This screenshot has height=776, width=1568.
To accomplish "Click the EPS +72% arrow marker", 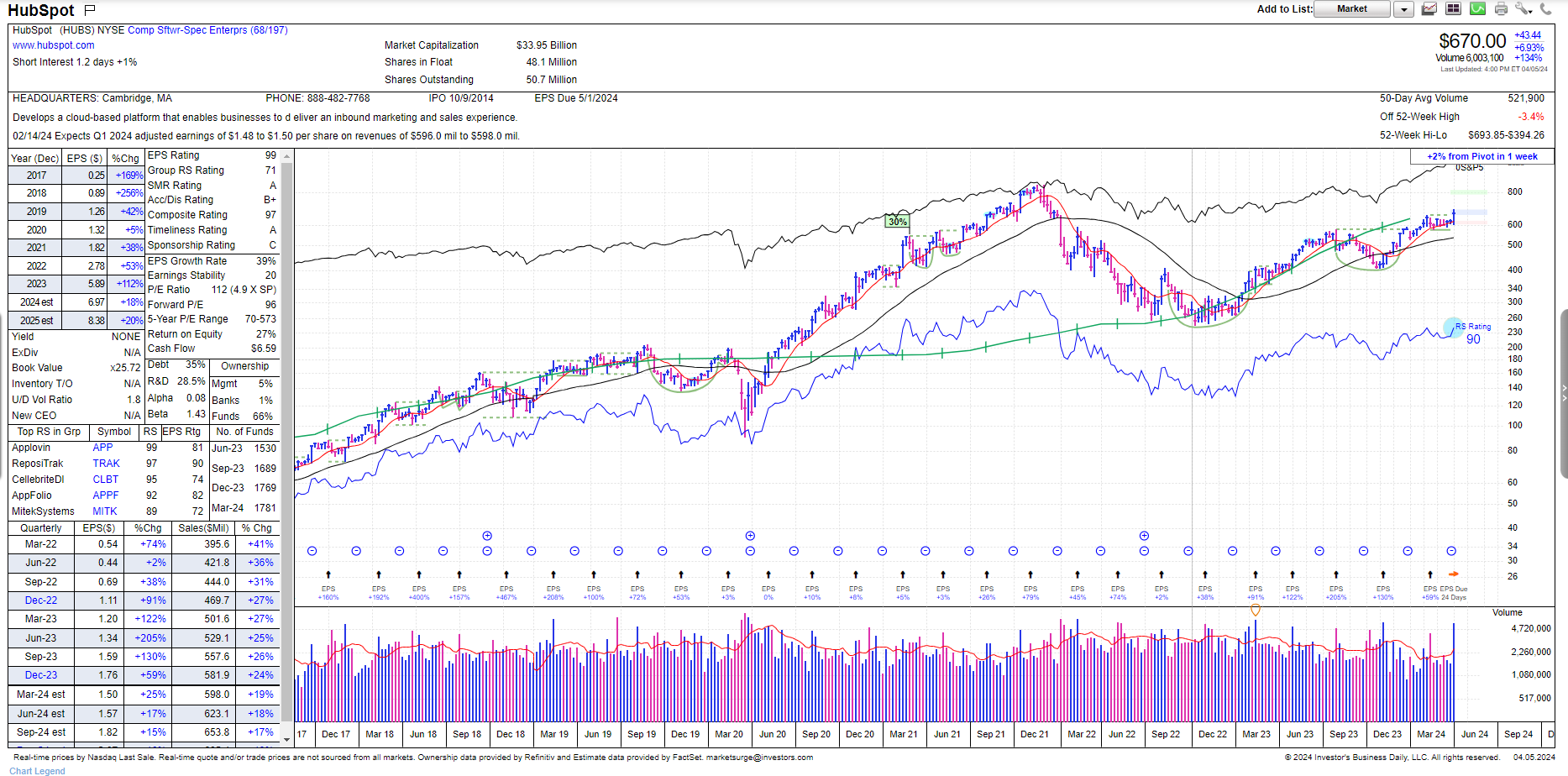I will click(x=637, y=575).
